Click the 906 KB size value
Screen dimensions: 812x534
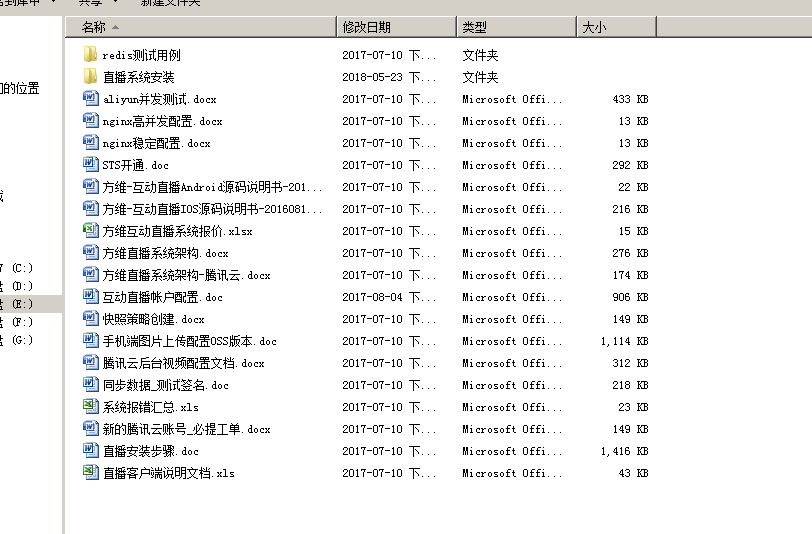tap(630, 297)
